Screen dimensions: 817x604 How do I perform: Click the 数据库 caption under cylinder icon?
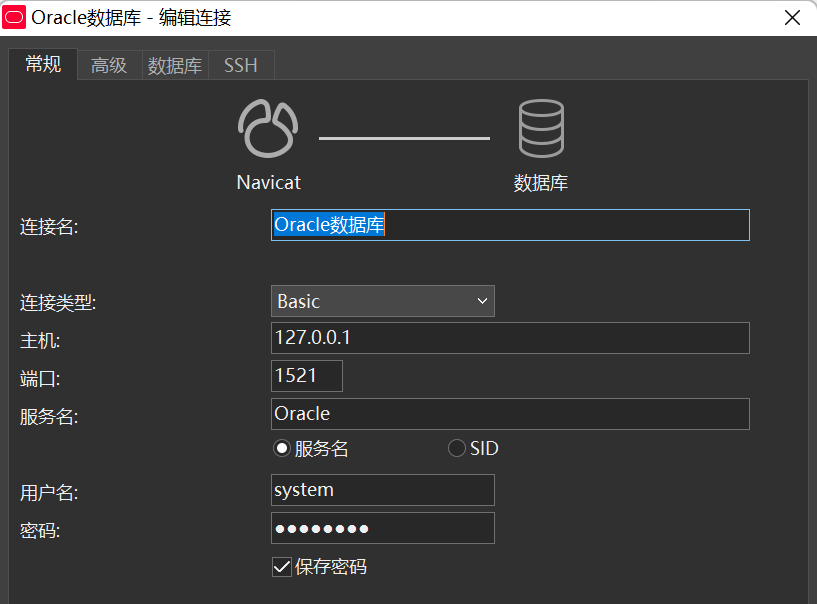coord(541,183)
